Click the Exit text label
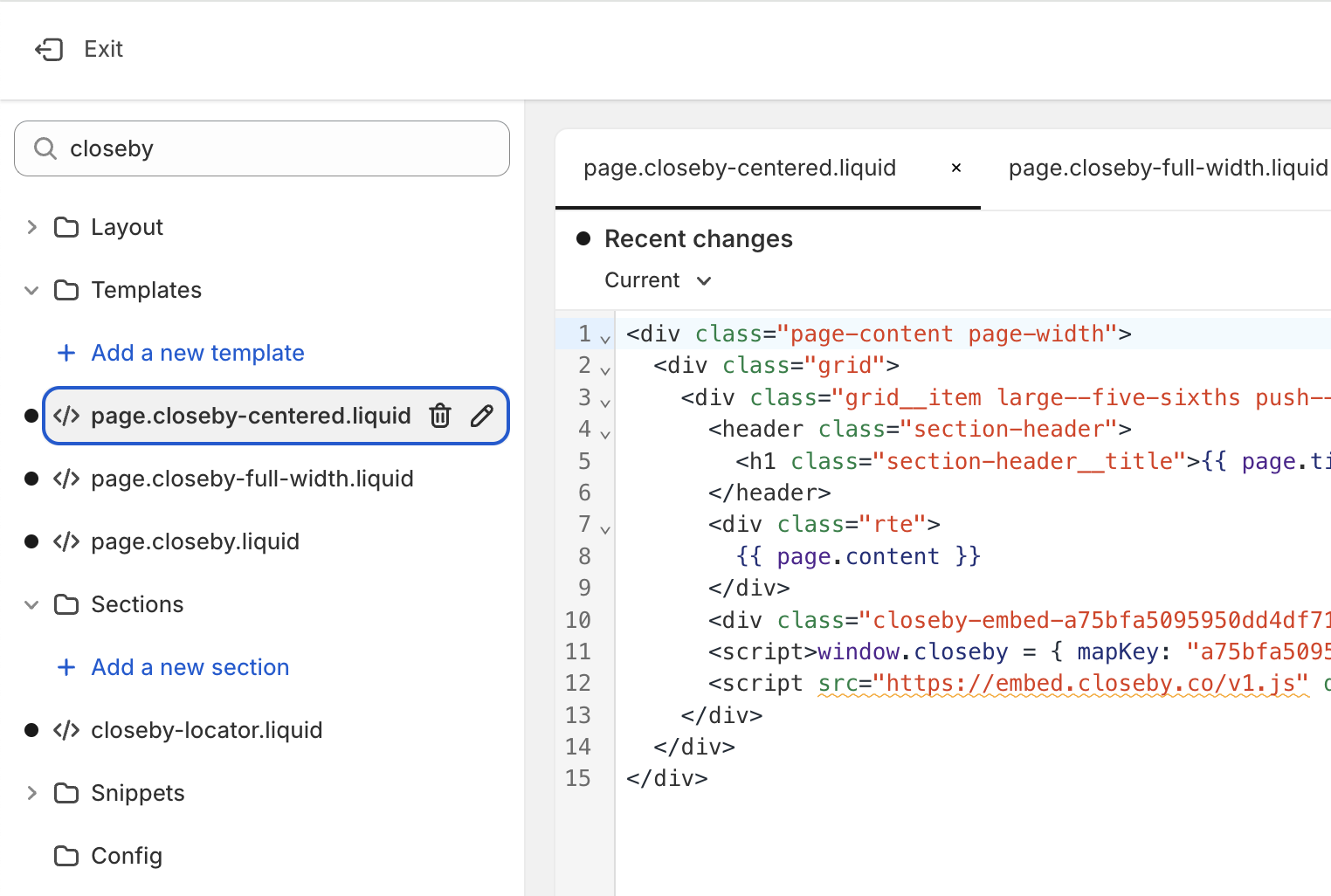1331x896 pixels. [103, 50]
